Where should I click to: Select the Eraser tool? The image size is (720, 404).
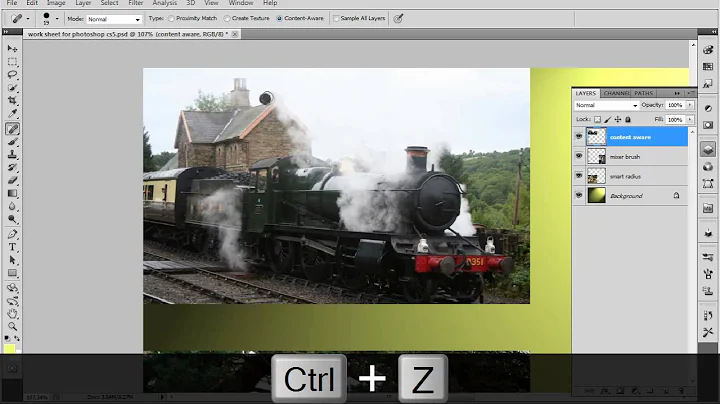click(12, 180)
